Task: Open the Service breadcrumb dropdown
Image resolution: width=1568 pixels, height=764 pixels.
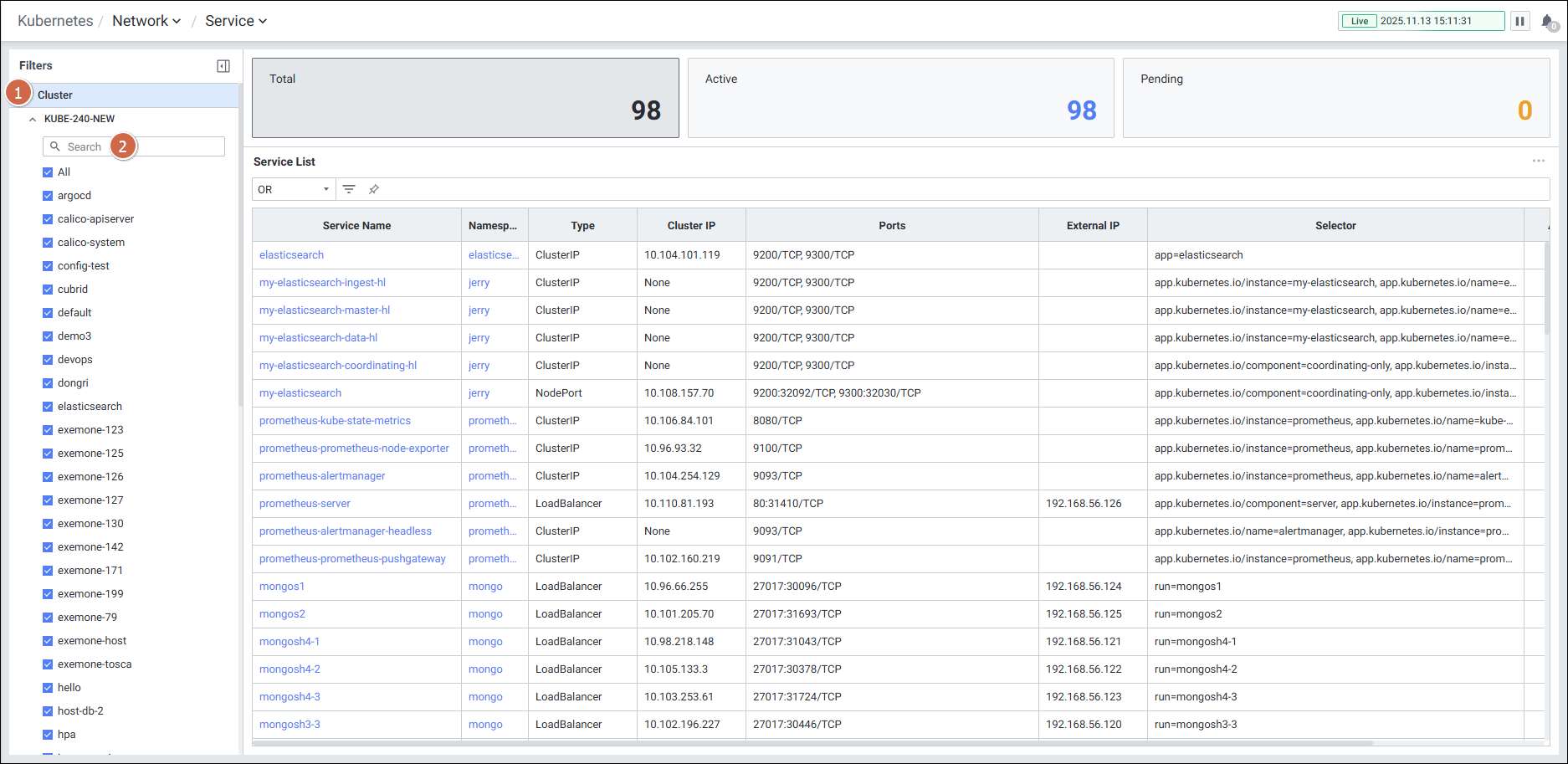Action: coord(236,21)
